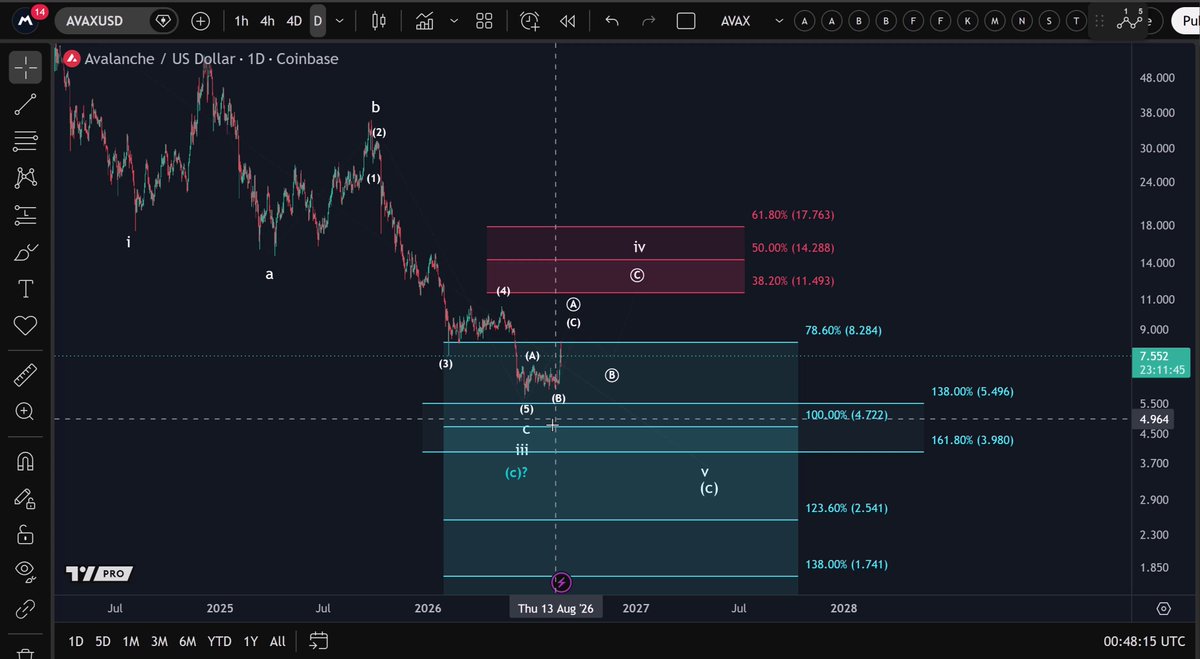Open the candlestick chart type selector

tap(378, 21)
